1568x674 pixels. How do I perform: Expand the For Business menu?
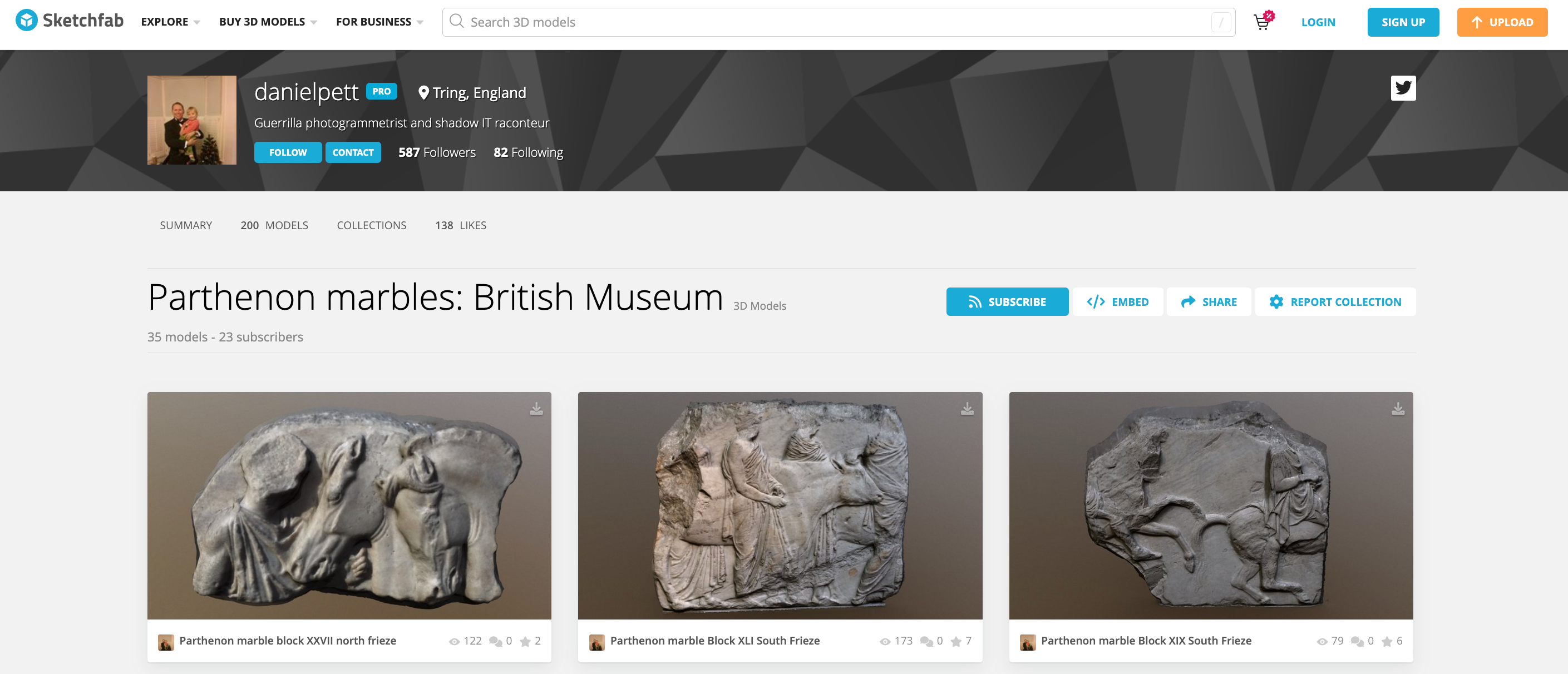coord(379,22)
